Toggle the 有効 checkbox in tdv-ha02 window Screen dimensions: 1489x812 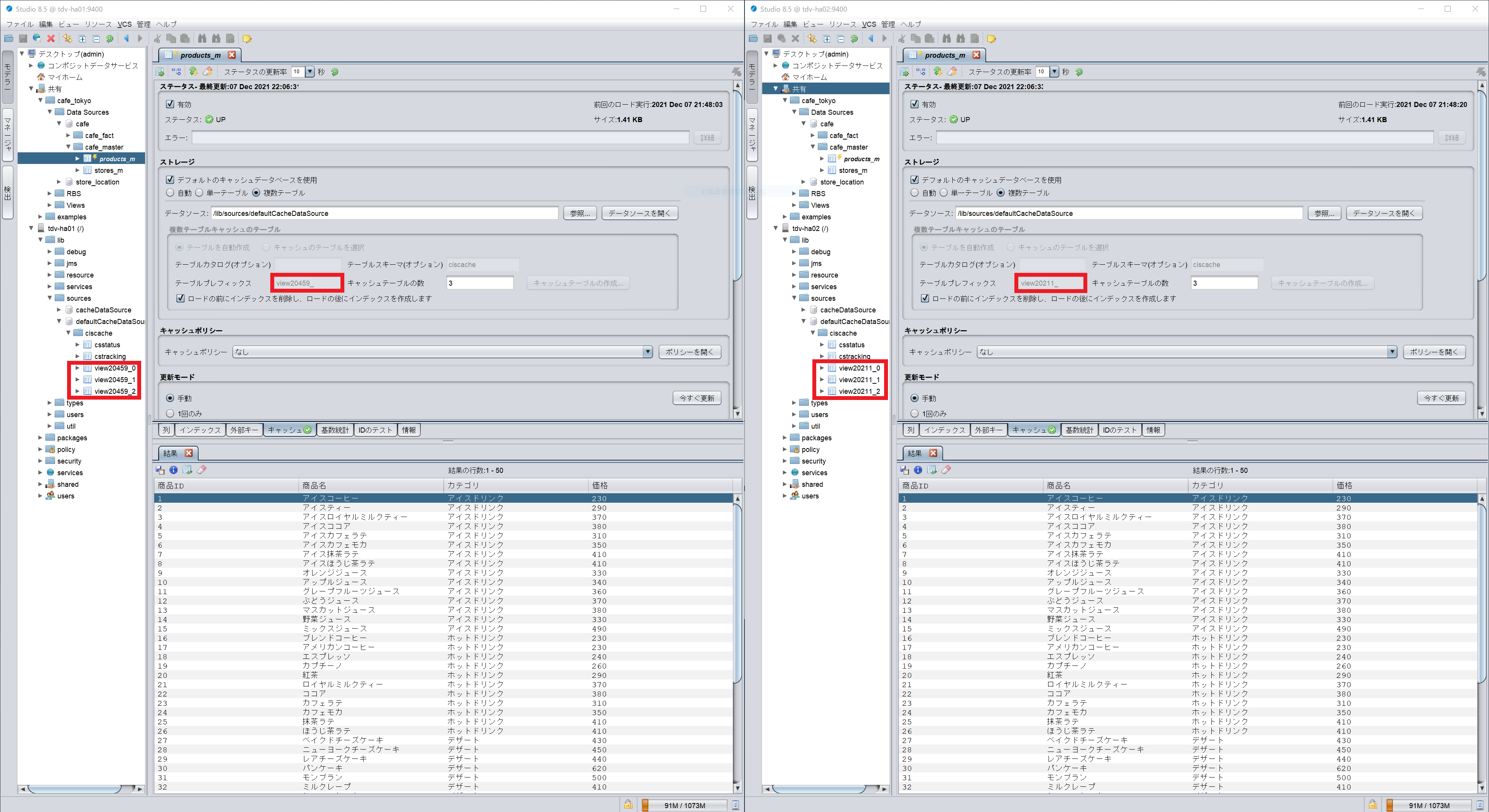coord(914,104)
